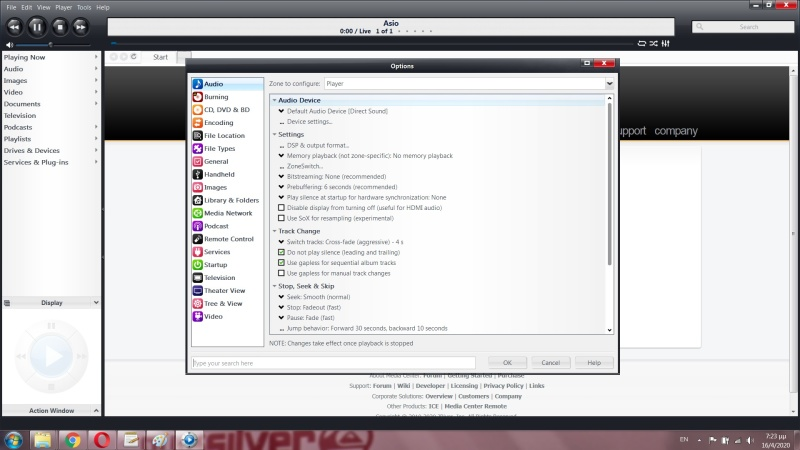Enable Disable display from turning off checkbox

click(x=281, y=208)
